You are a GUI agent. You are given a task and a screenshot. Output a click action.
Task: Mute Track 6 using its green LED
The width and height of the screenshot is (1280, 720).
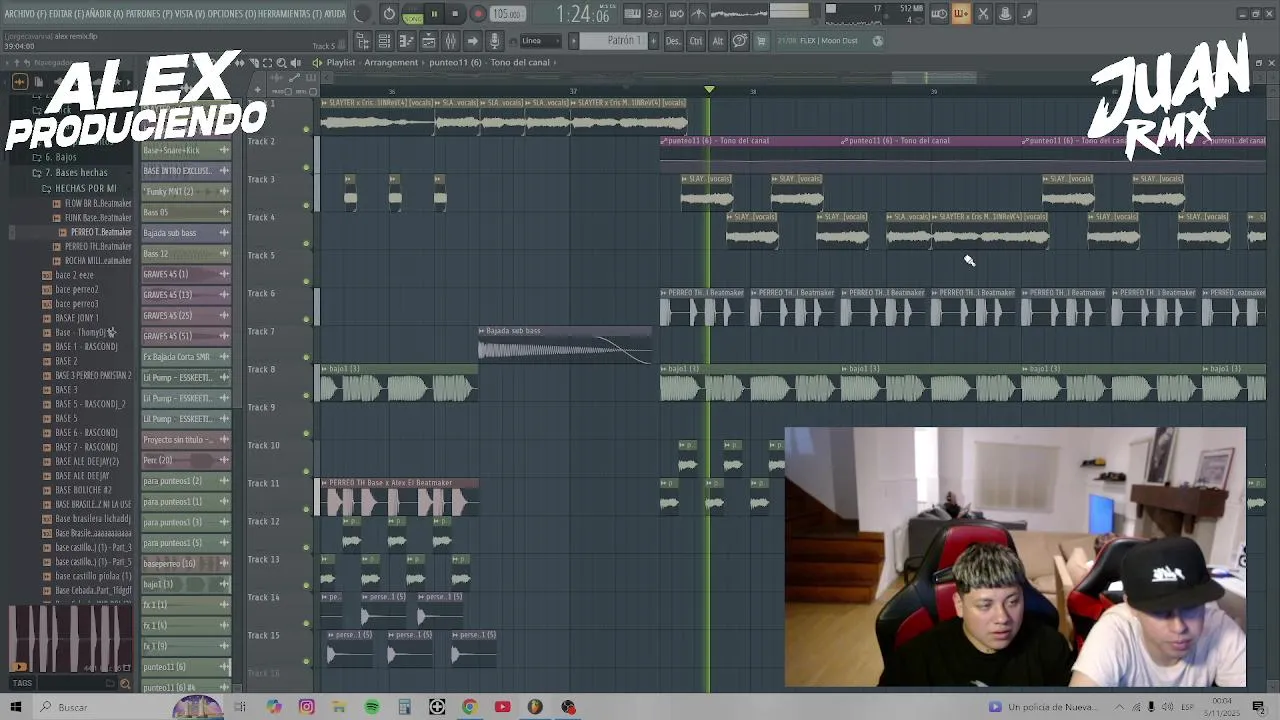[x=306, y=319]
